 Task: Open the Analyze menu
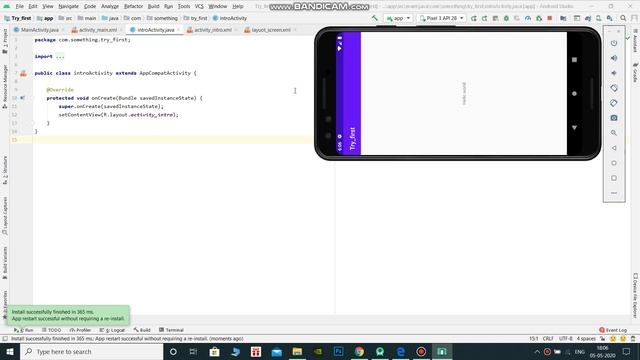click(x=110, y=7)
